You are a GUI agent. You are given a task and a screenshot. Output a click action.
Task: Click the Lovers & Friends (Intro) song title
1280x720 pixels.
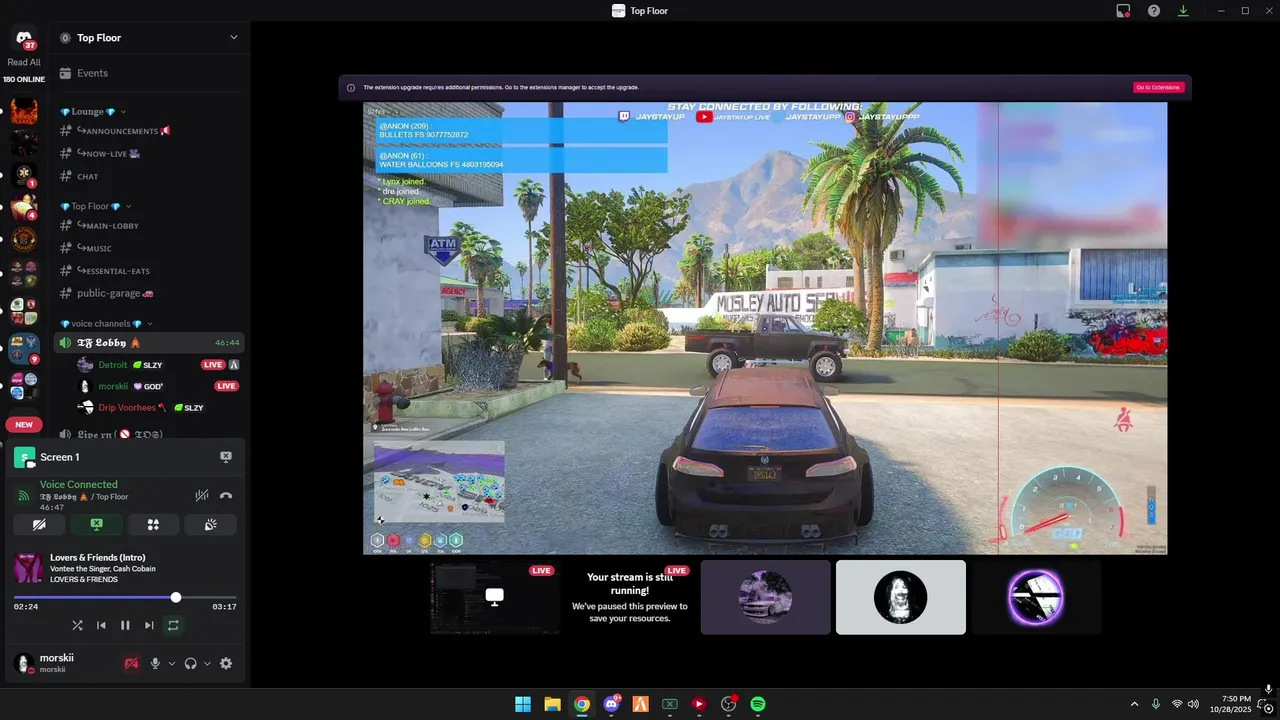(x=98, y=558)
